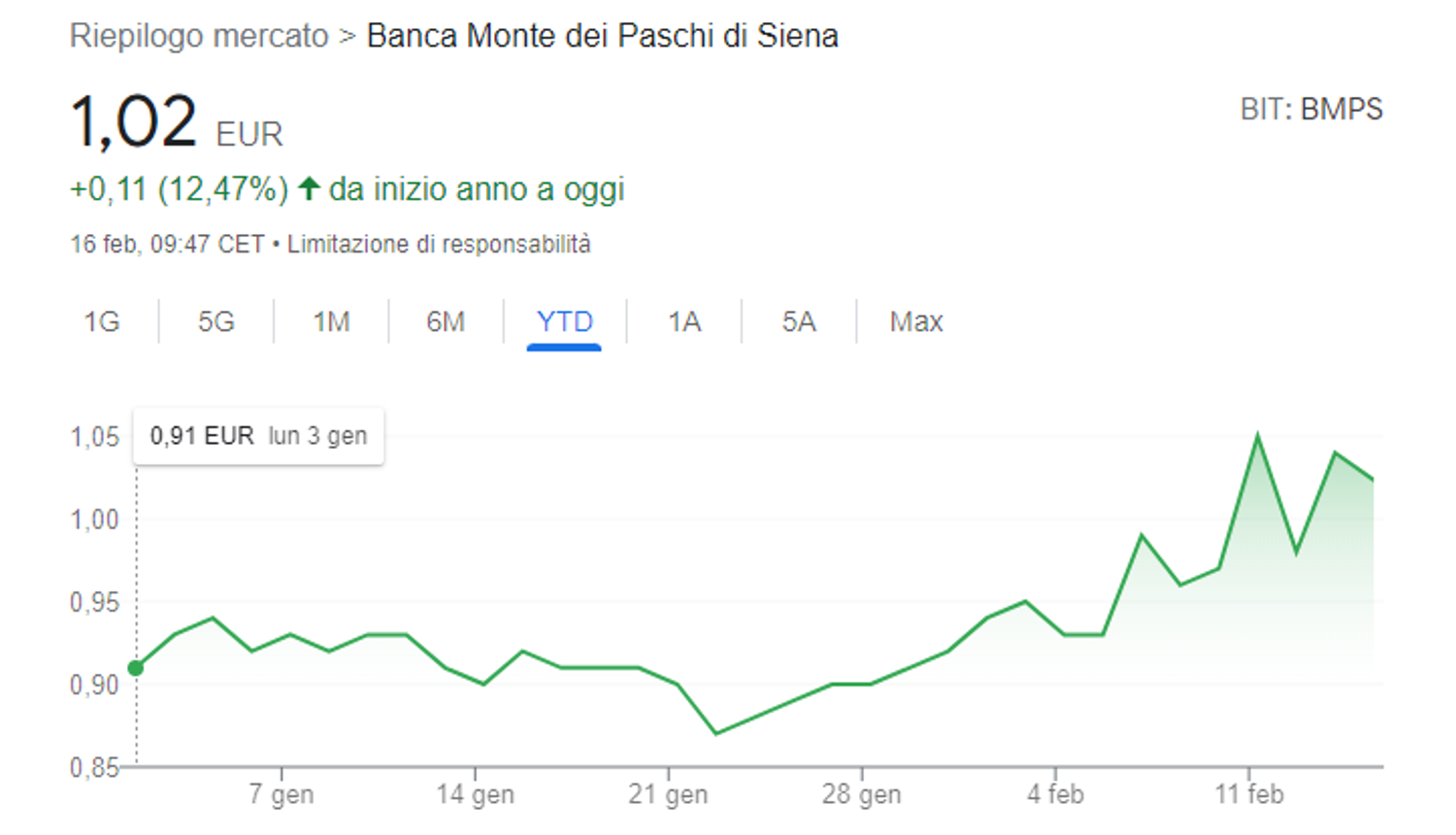The image size is (1456, 835).
Task: Open the Riepilogo mercato breadcrumb link
Action: click(199, 36)
